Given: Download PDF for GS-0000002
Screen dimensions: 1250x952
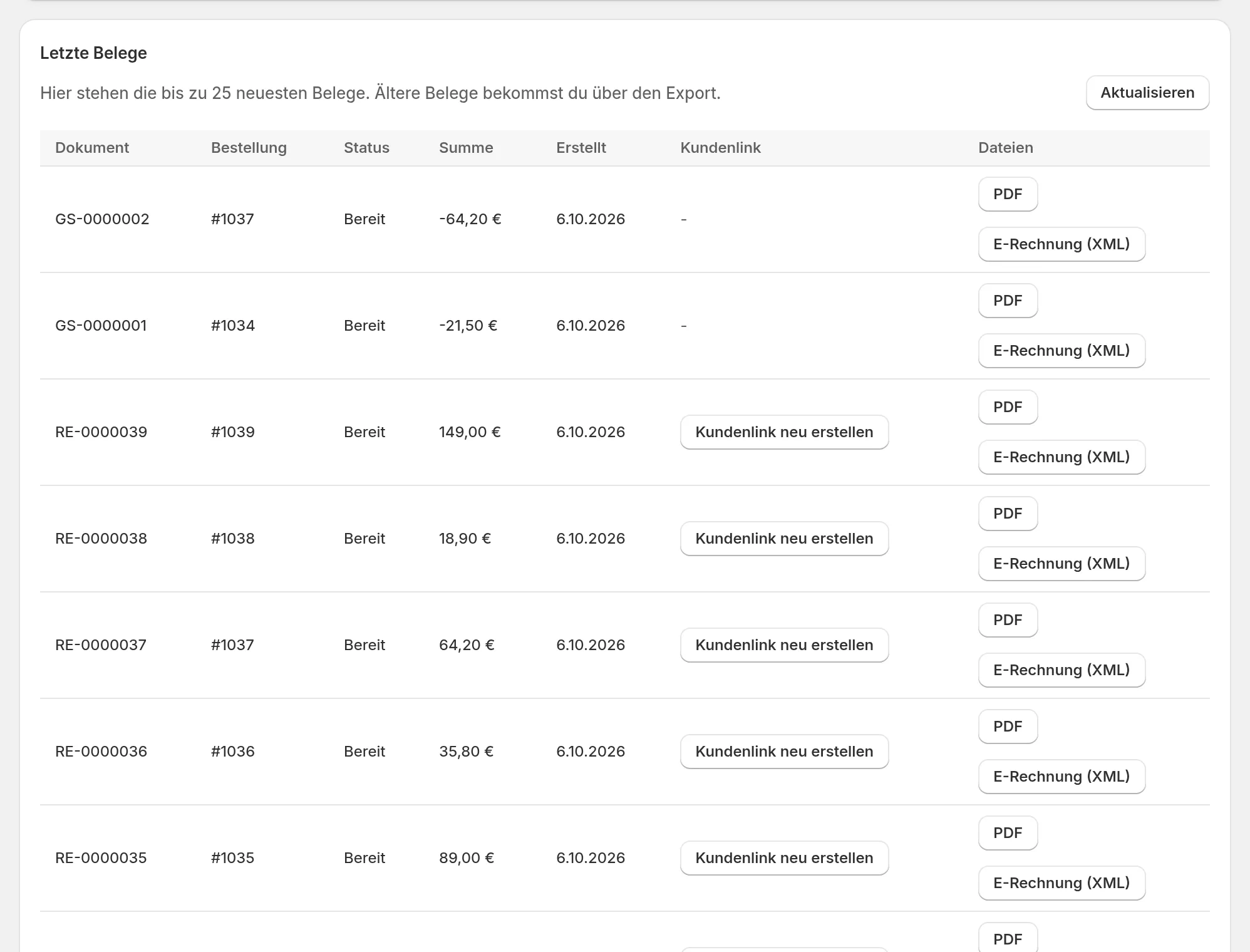Looking at the screenshot, I should click(x=1008, y=194).
